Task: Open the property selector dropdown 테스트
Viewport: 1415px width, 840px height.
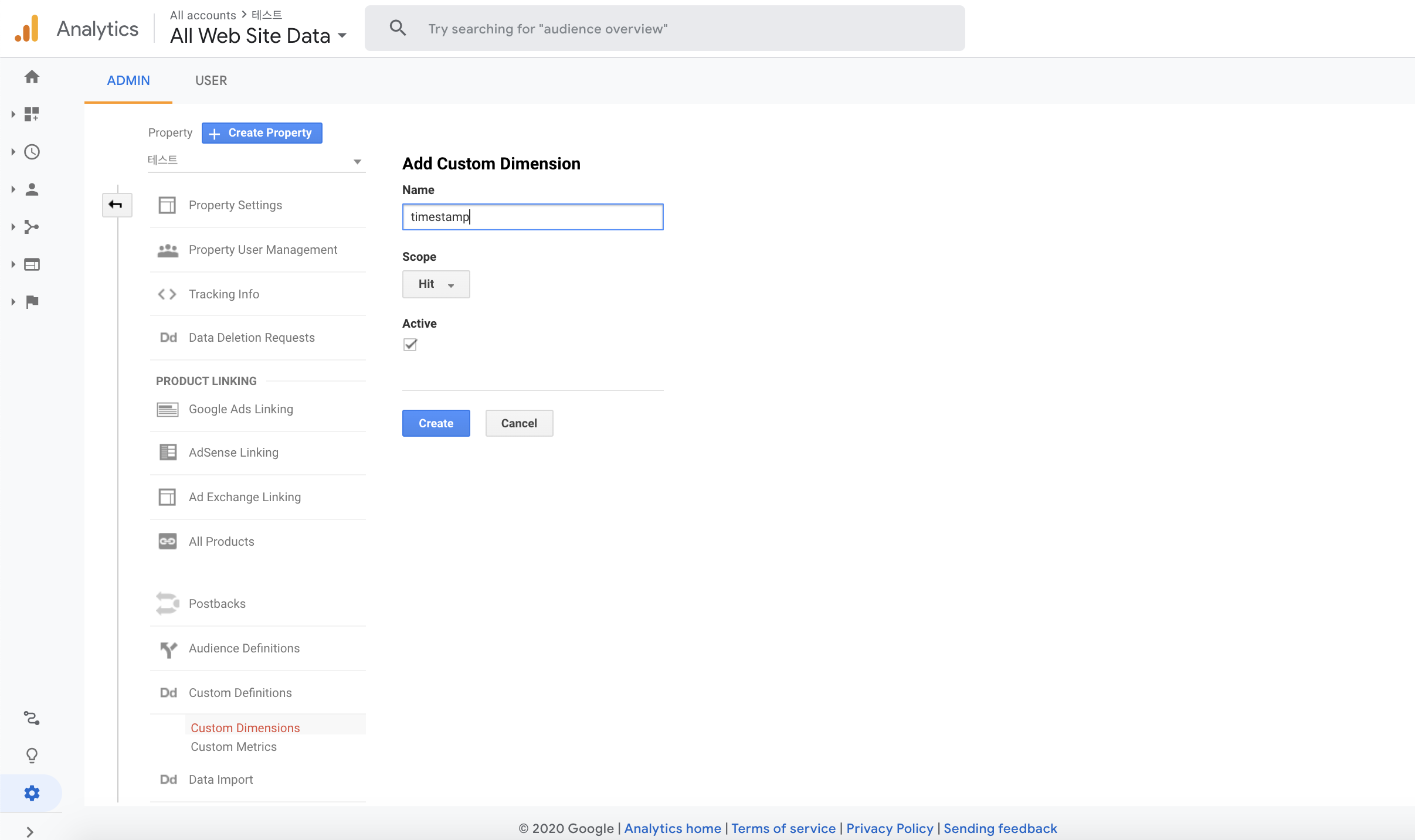Action: (256, 161)
